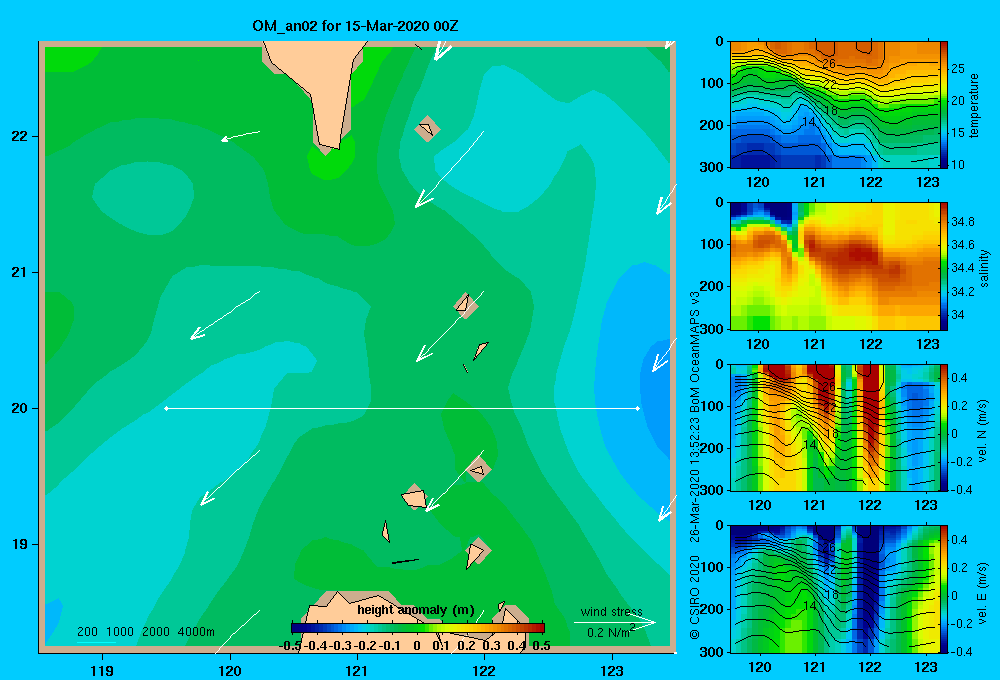Image resolution: width=1000 pixels, height=680 pixels.
Task: Click the '© CSIRO 2020' copyright text
Action: coord(695,596)
